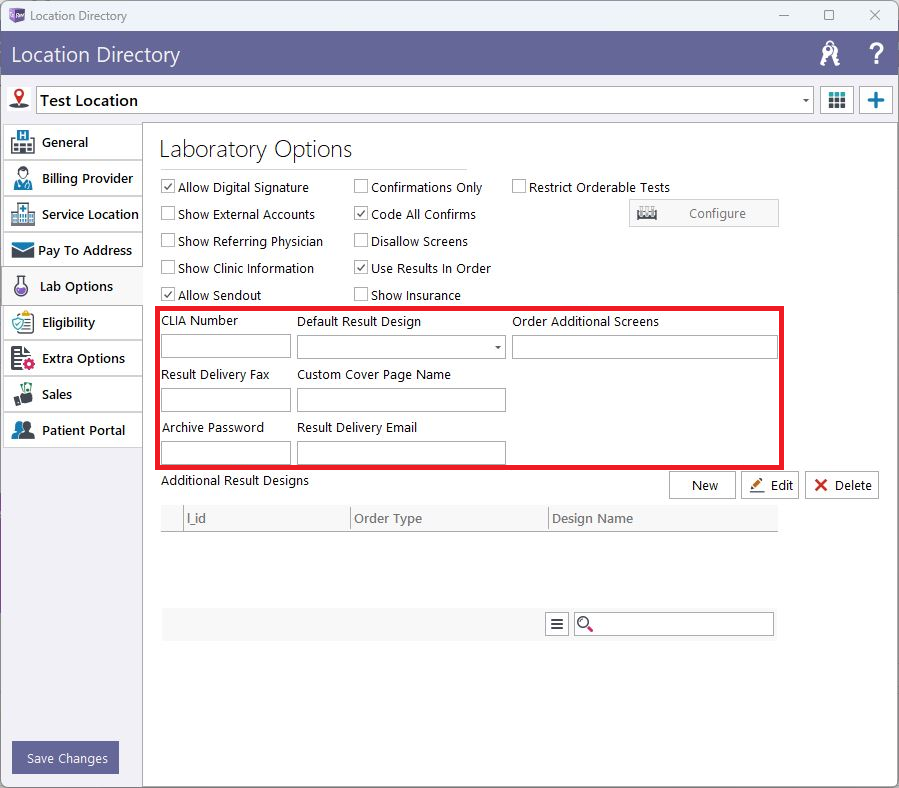Click the envelope icon next to Pay To Address

pos(22,250)
